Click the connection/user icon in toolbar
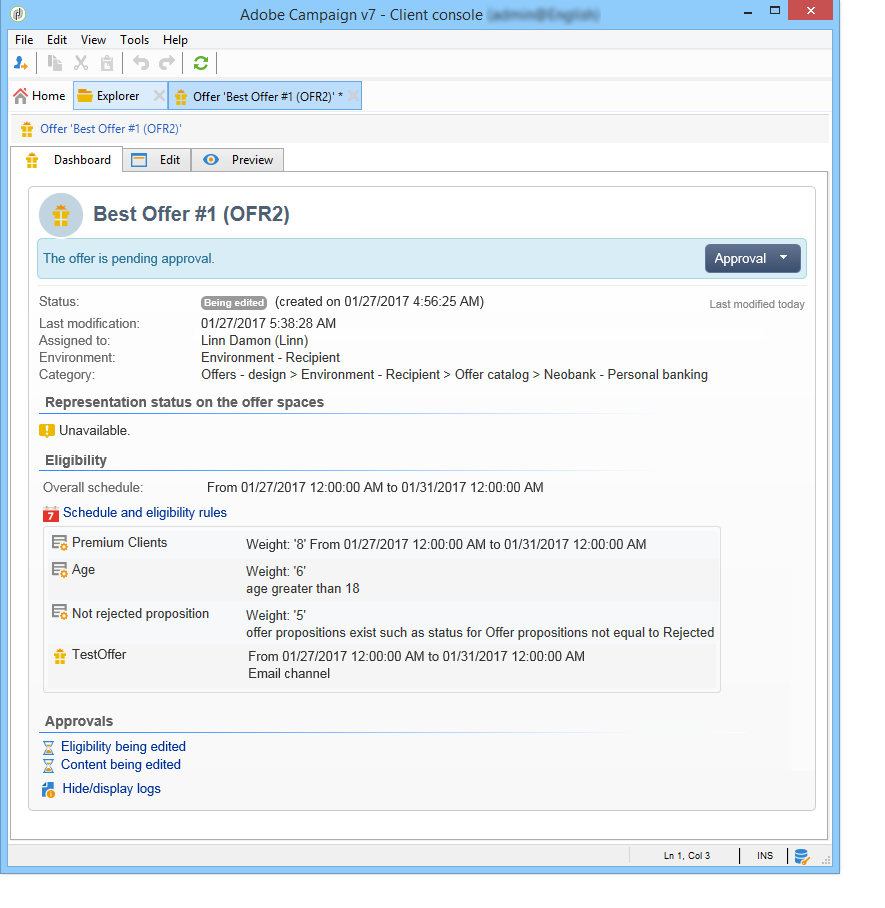 point(20,63)
